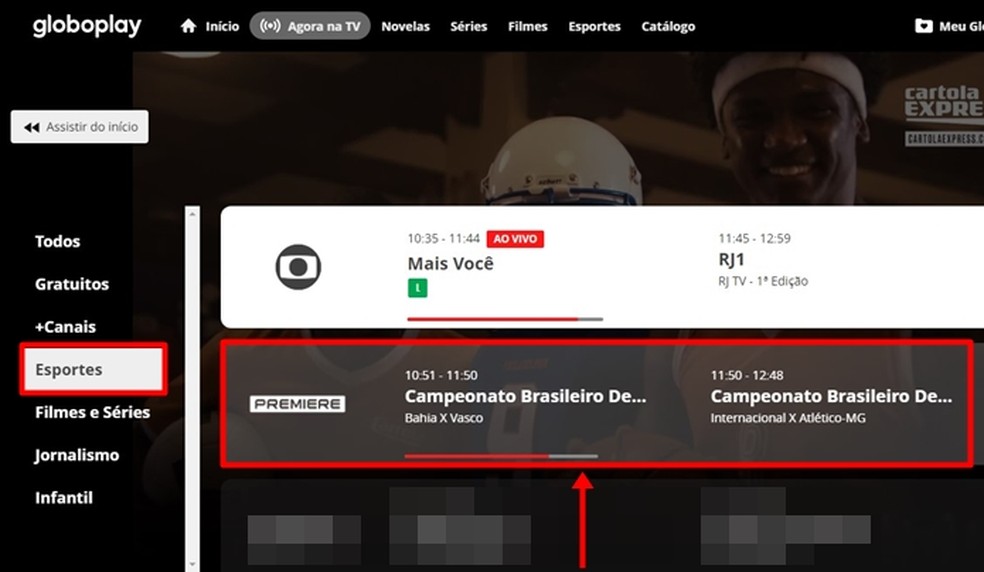This screenshot has height=572, width=984.
Task: Click the Bahia X Vasco progress bar
Action: click(501, 456)
